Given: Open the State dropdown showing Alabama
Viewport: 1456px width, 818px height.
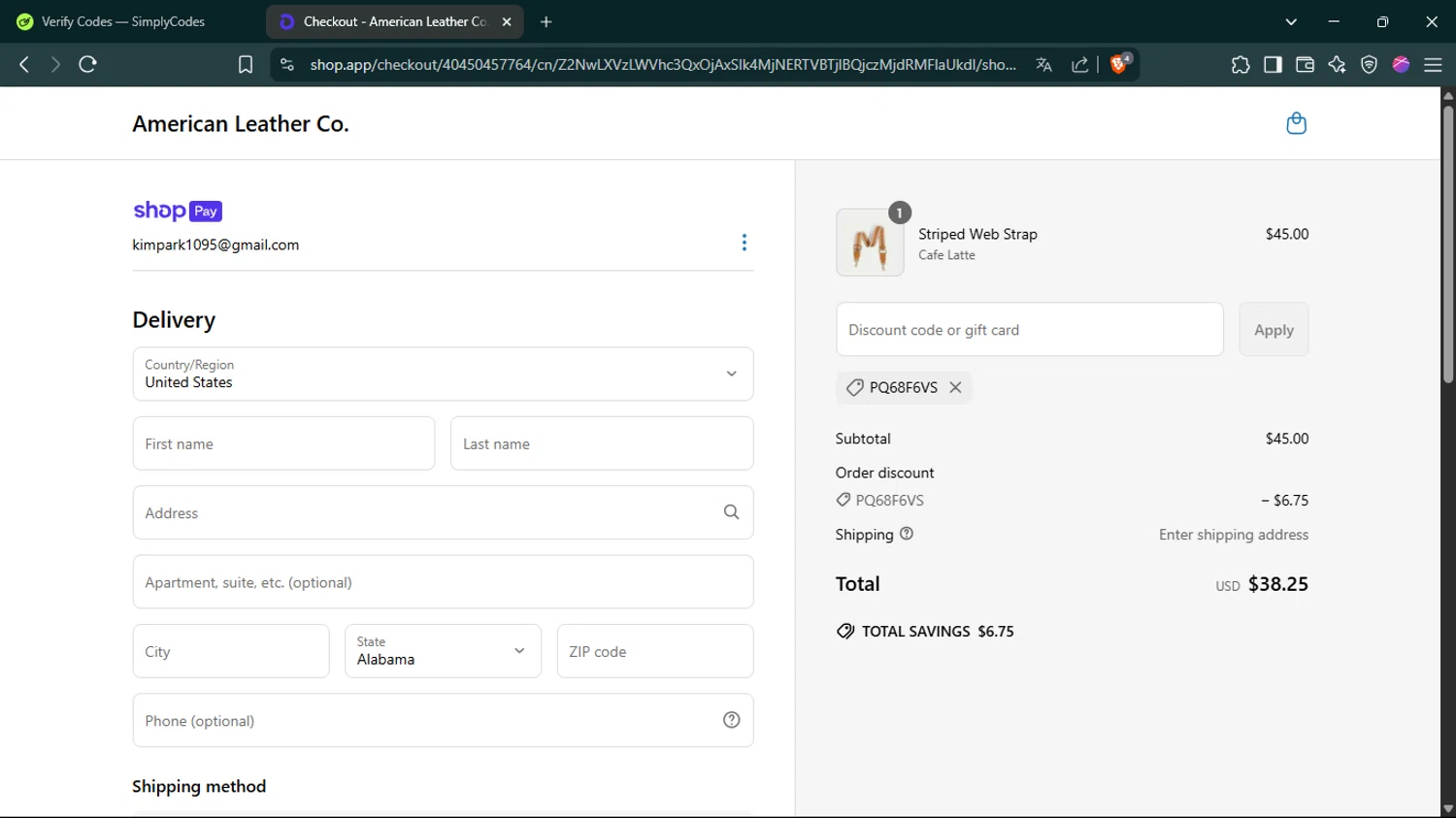Looking at the screenshot, I should 443,651.
